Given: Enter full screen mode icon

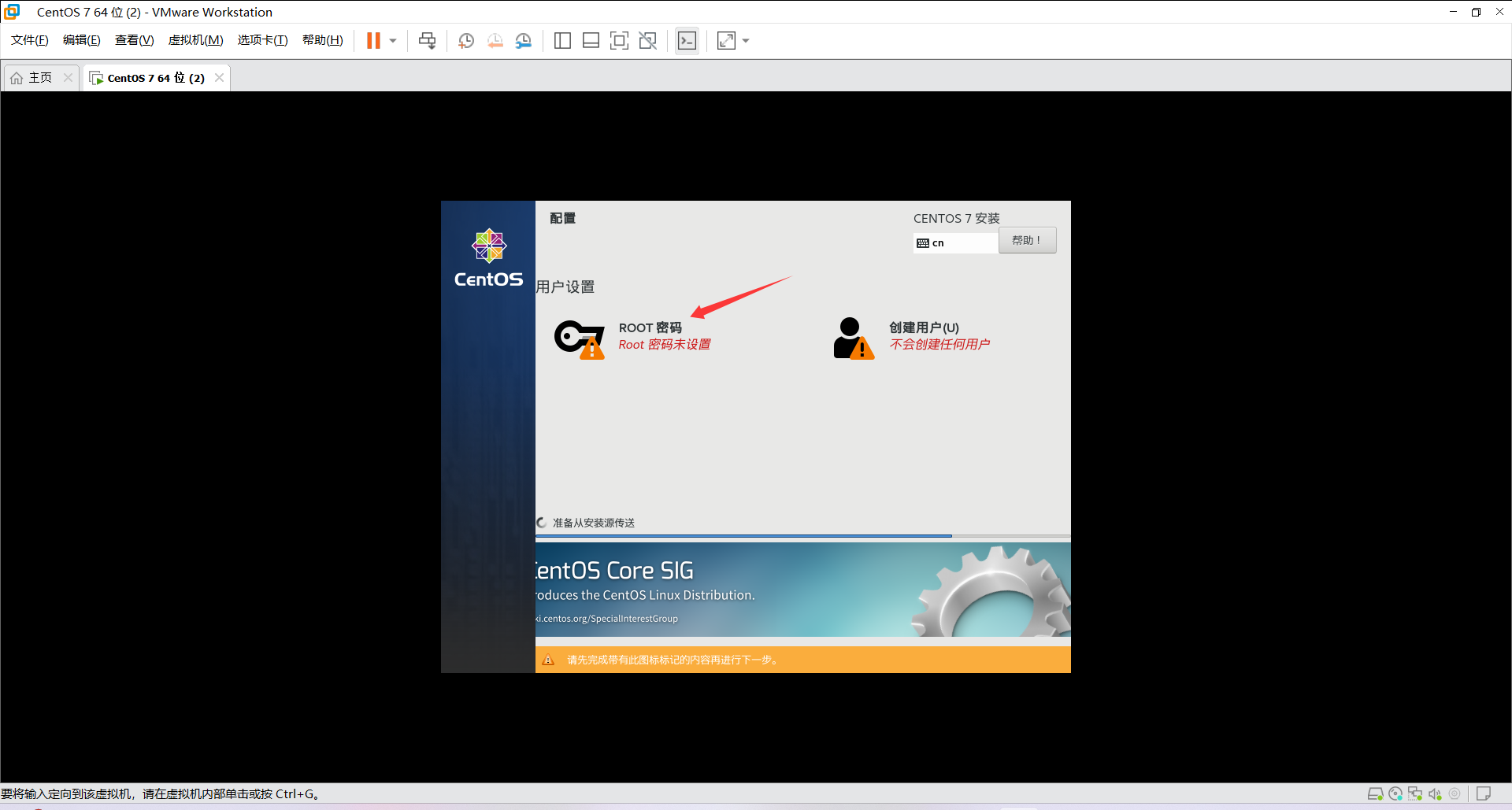Looking at the screenshot, I should pyautogui.click(x=620, y=41).
